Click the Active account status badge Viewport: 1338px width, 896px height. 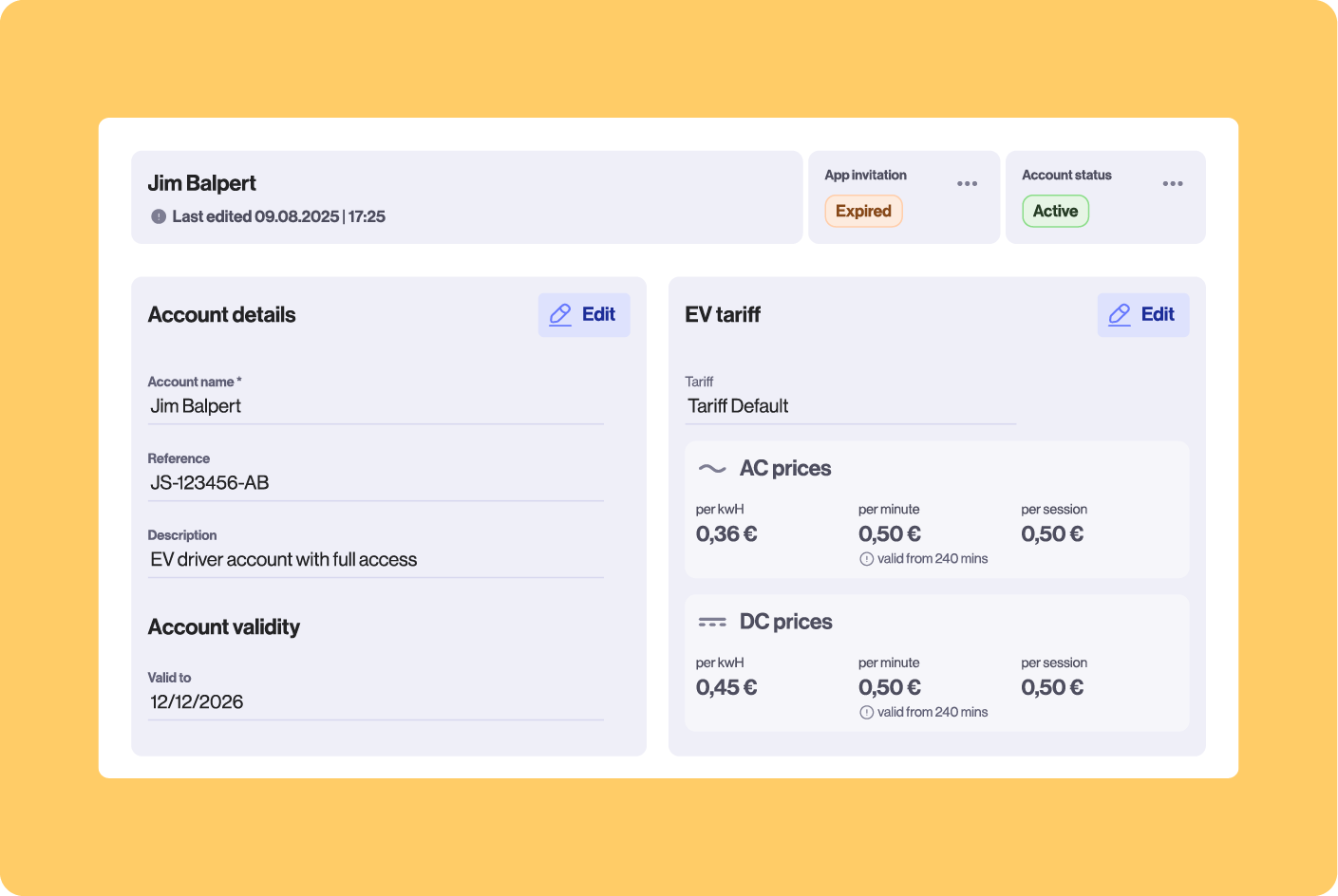[x=1055, y=211]
